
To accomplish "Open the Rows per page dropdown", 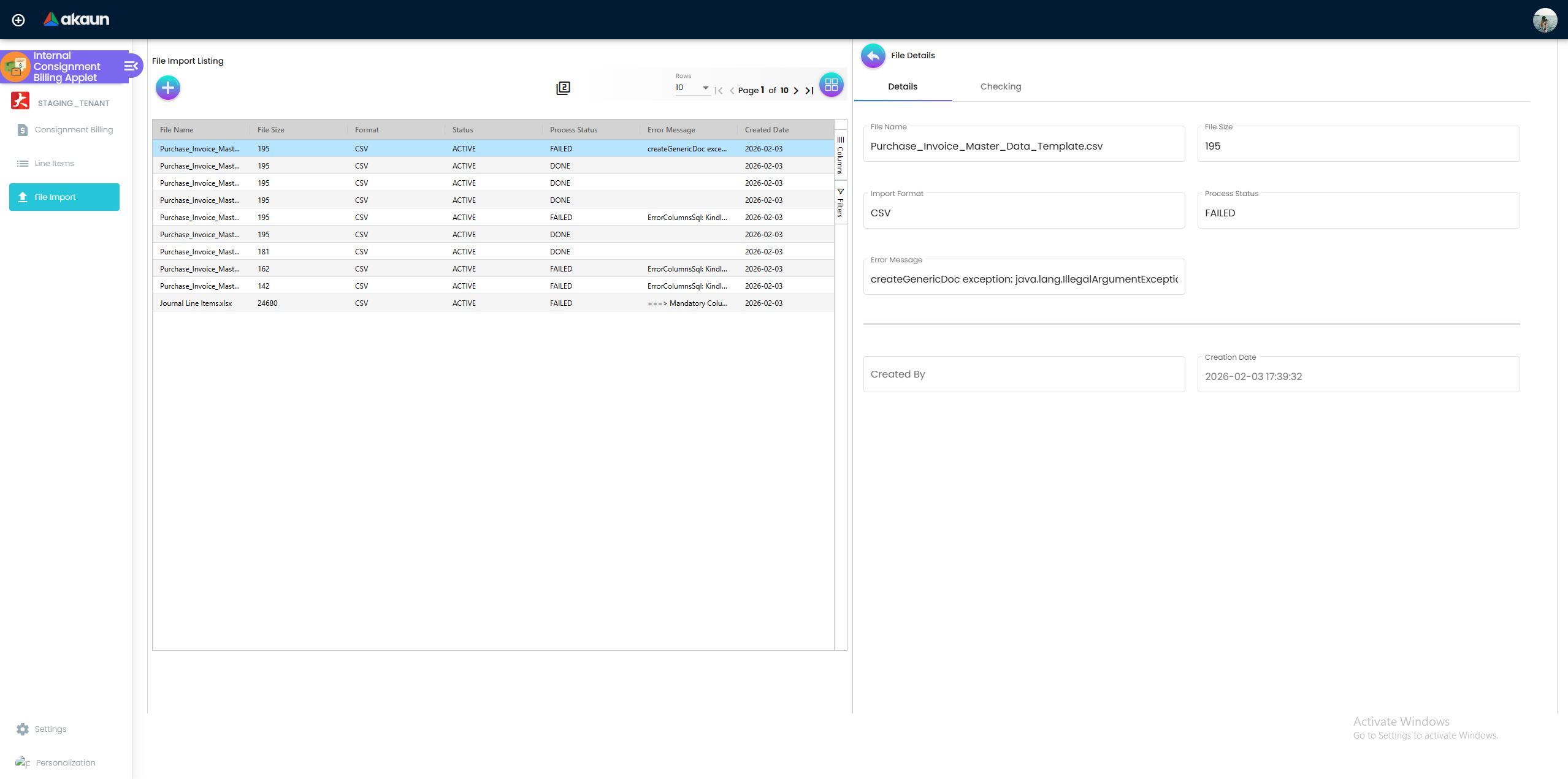I will [692, 88].
